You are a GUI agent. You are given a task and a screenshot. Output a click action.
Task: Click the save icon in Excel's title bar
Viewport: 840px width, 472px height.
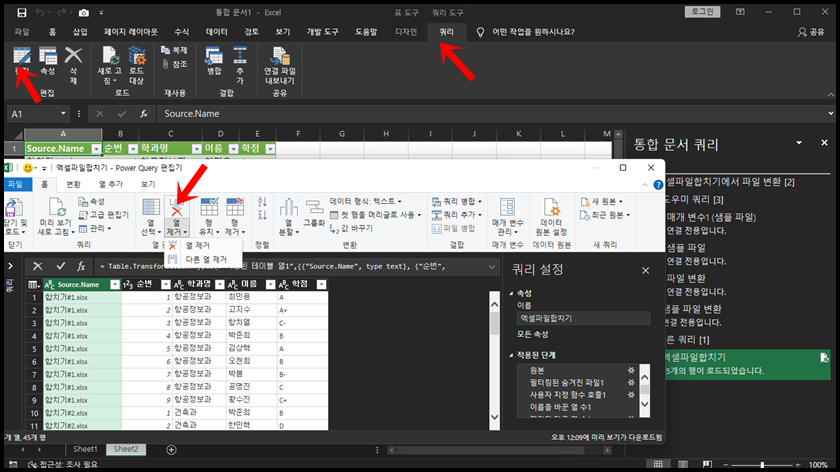click(x=21, y=12)
